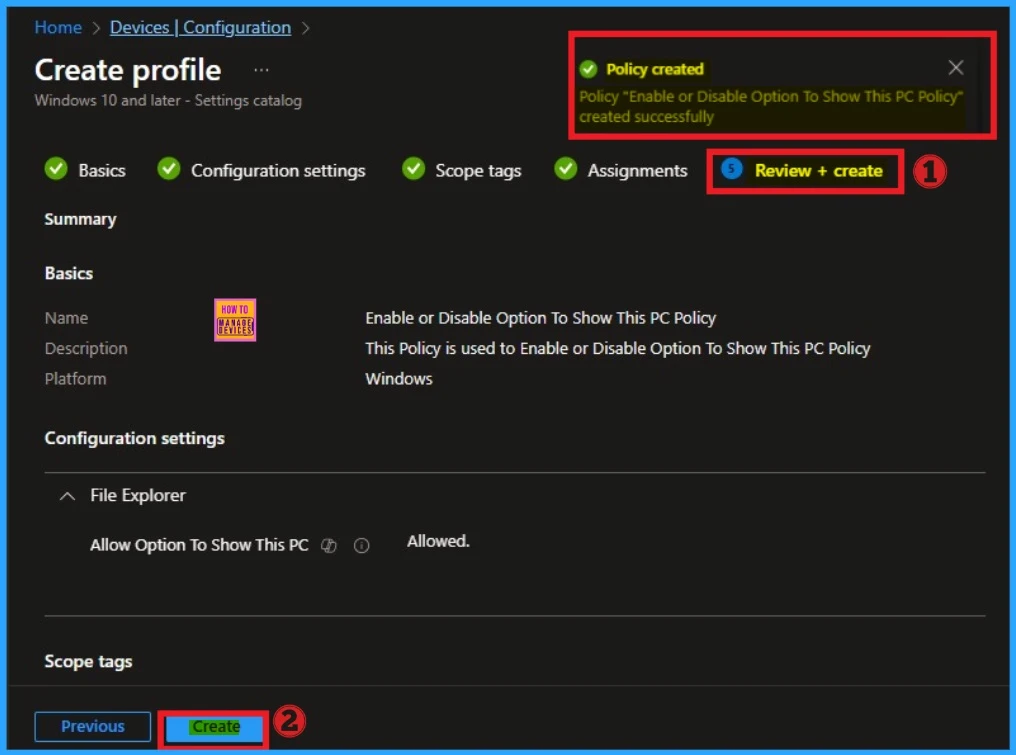Select the Review + create step
Screen dimensions: 1016x755
tap(818, 170)
